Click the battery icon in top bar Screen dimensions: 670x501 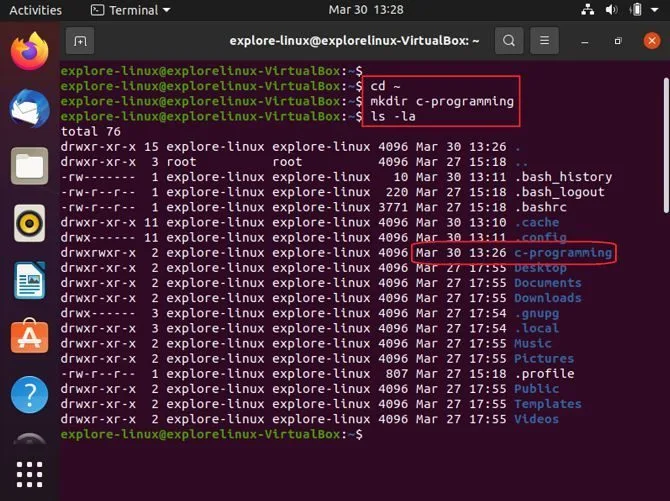636,10
